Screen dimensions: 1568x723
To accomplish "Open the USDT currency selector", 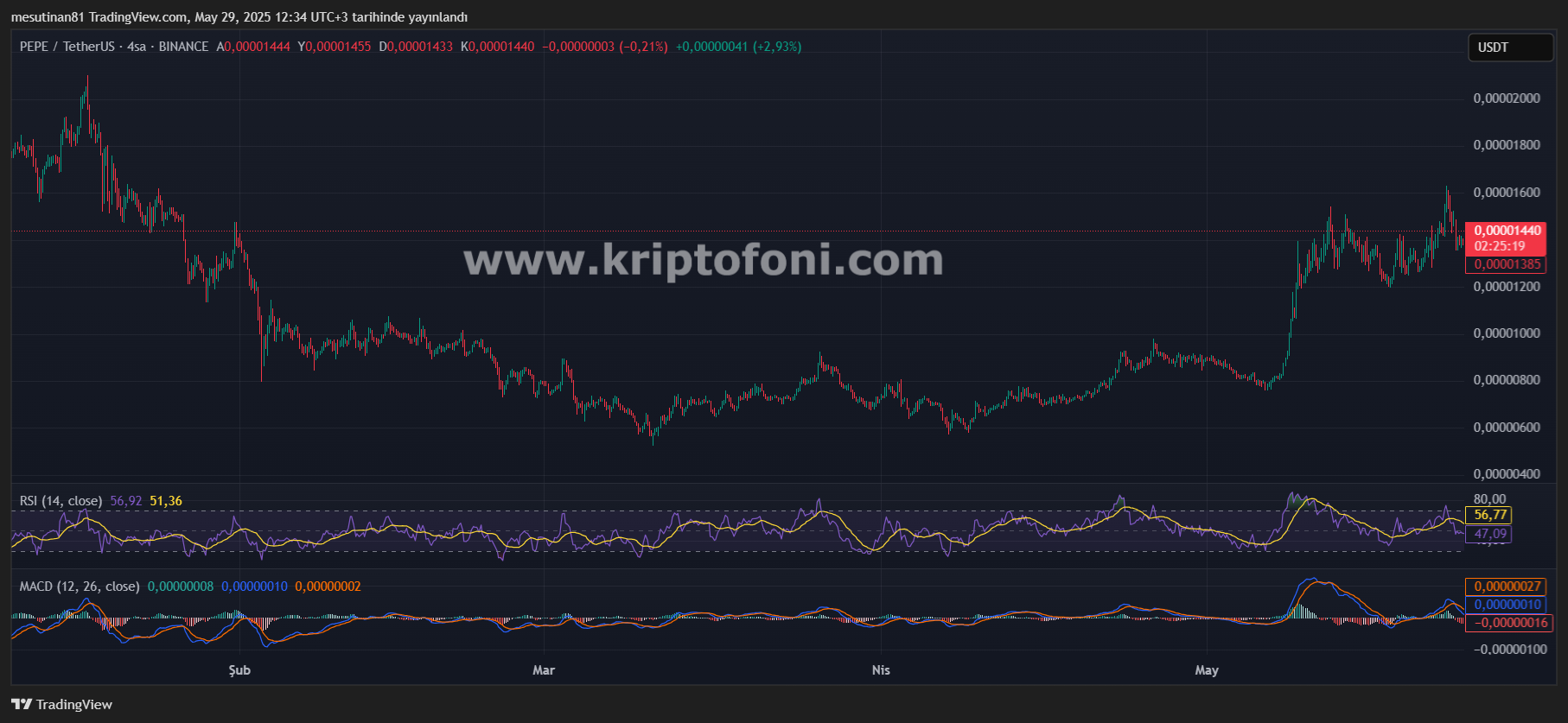I will [x=1510, y=48].
